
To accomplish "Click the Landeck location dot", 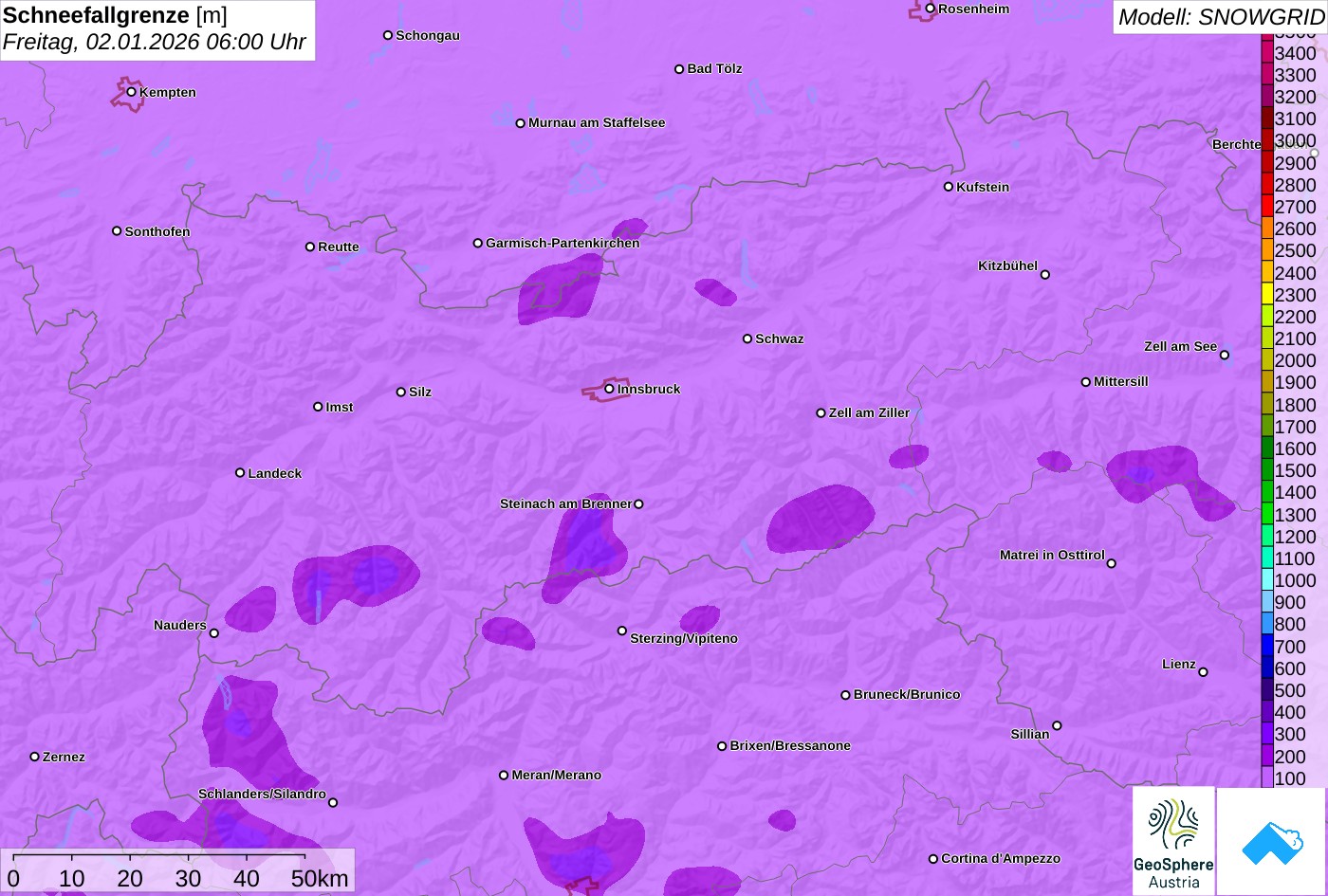I will [x=240, y=473].
